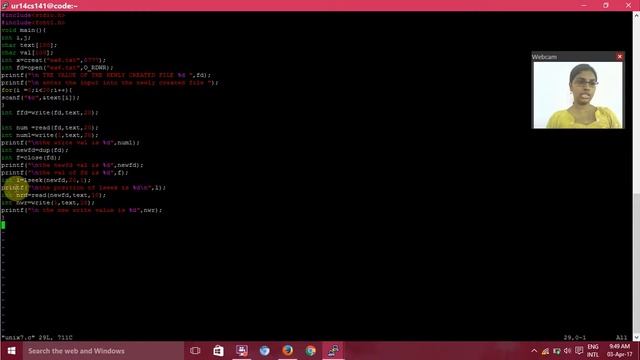640x360 pixels.
Task: Click the vim status line file name
Action: pyautogui.click(x=18, y=338)
